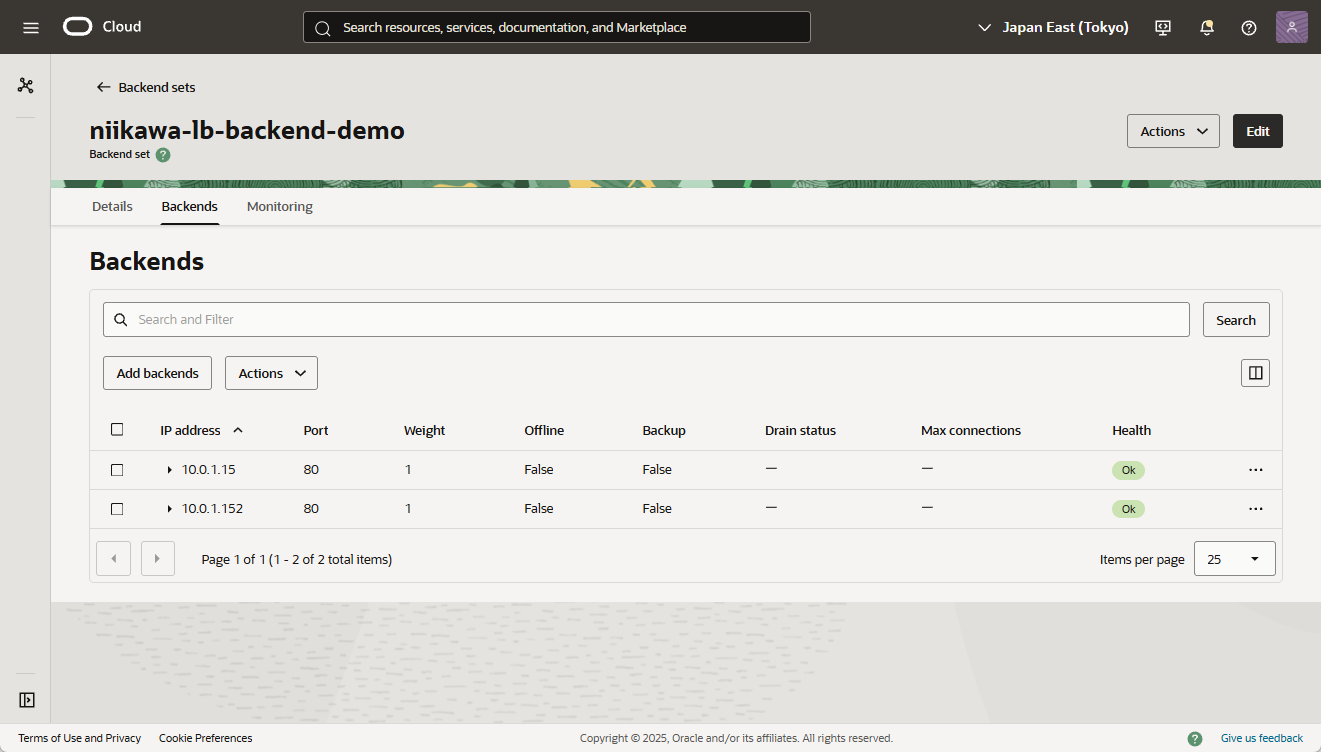Open the Japan East (Tokyo) region selector
The width and height of the screenshot is (1321, 752).
tap(1053, 27)
